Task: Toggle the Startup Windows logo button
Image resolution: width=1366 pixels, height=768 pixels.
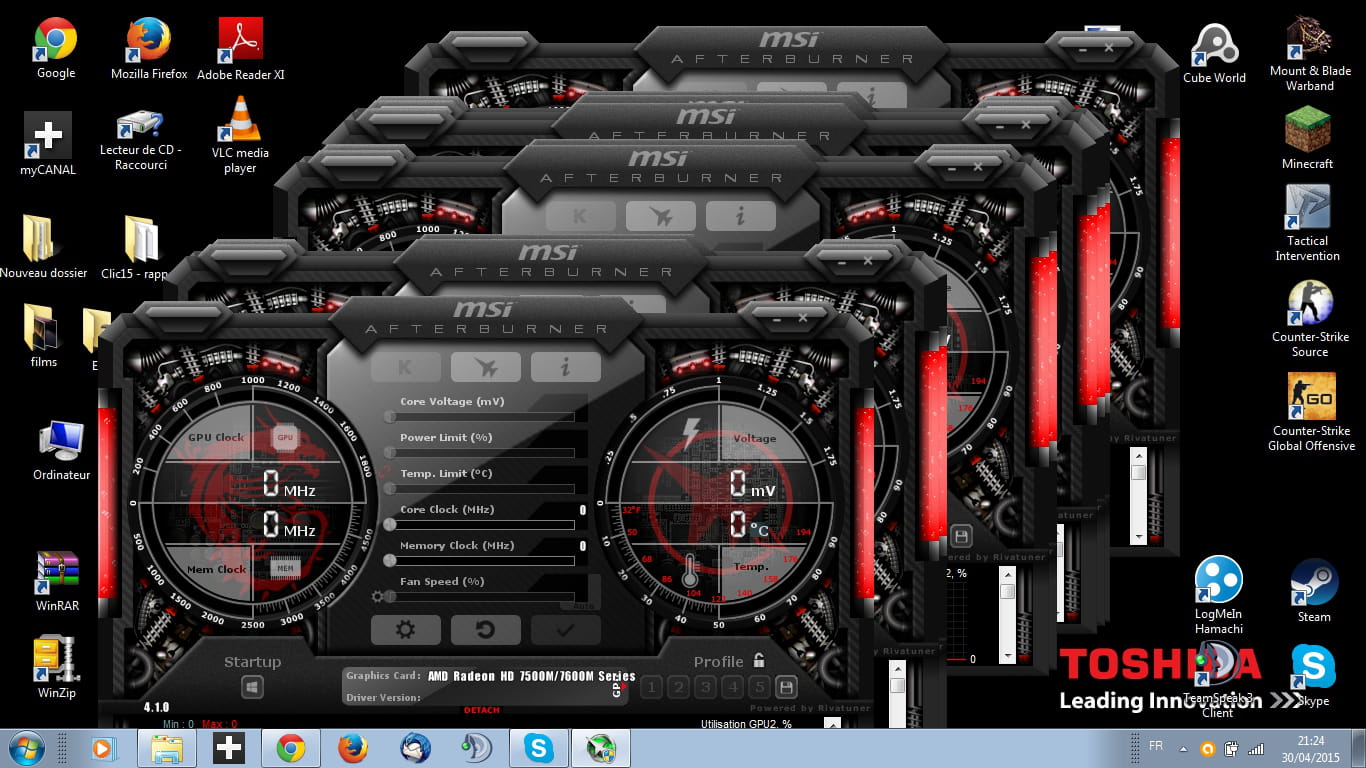Action: coord(252,688)
